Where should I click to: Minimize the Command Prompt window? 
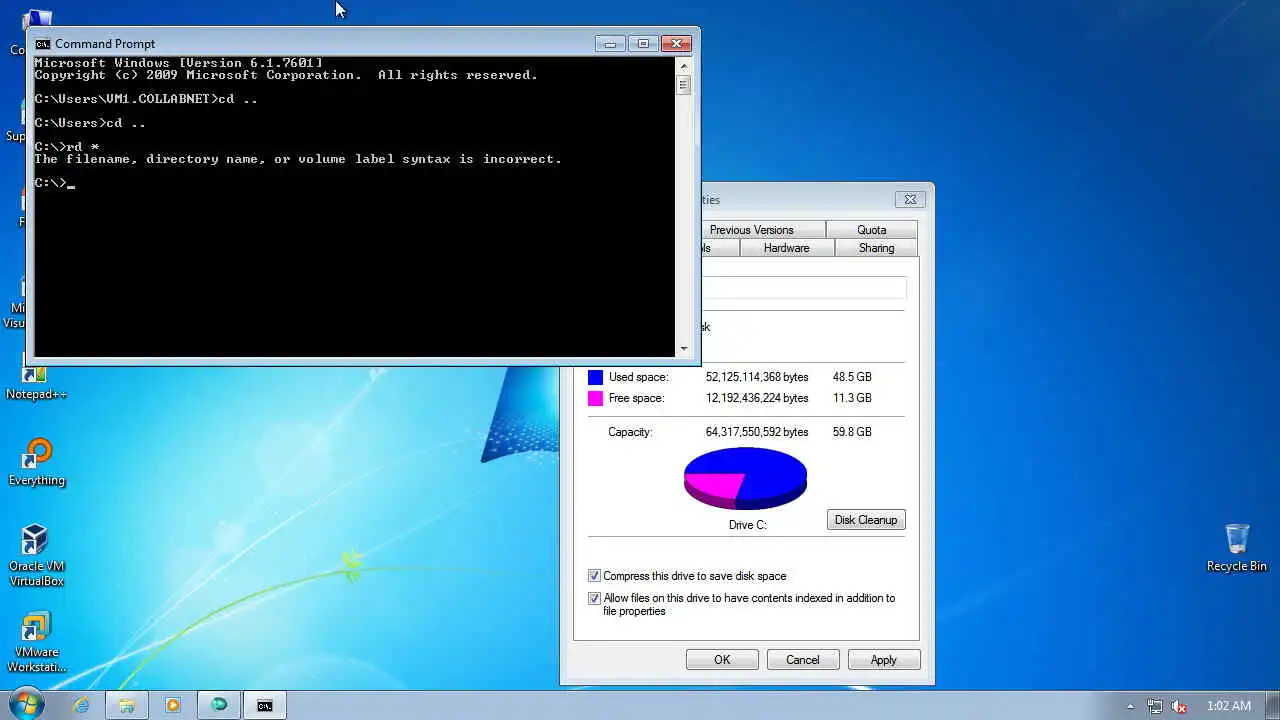610,44
